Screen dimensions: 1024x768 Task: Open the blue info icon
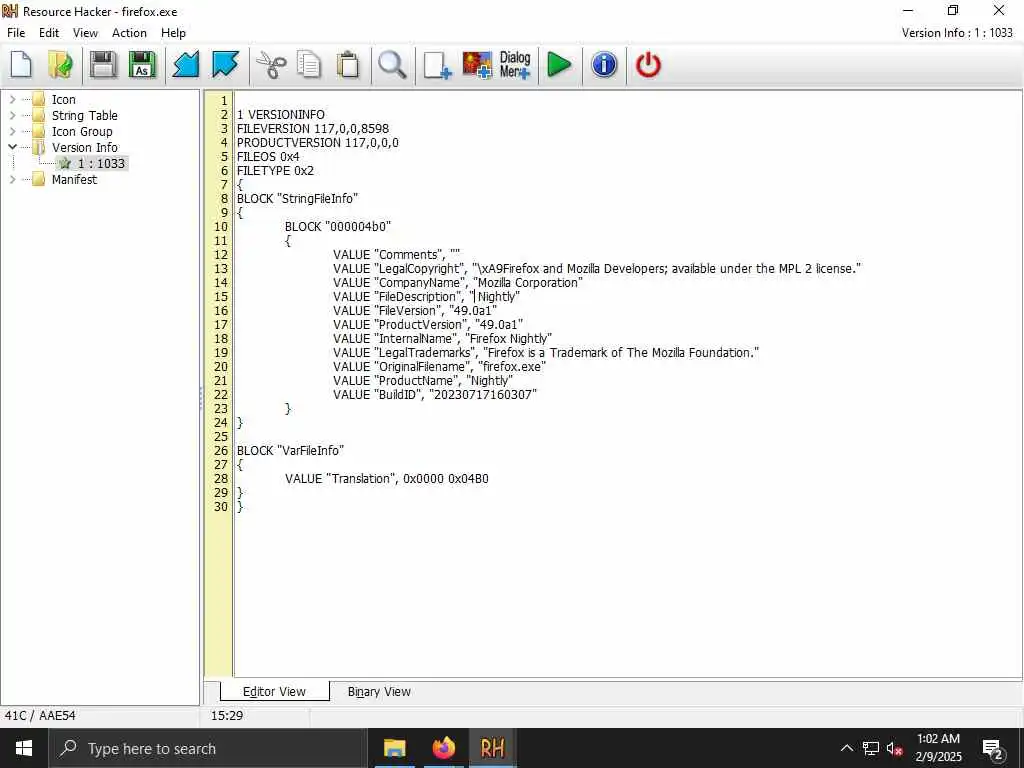click(x=604, y=65)
